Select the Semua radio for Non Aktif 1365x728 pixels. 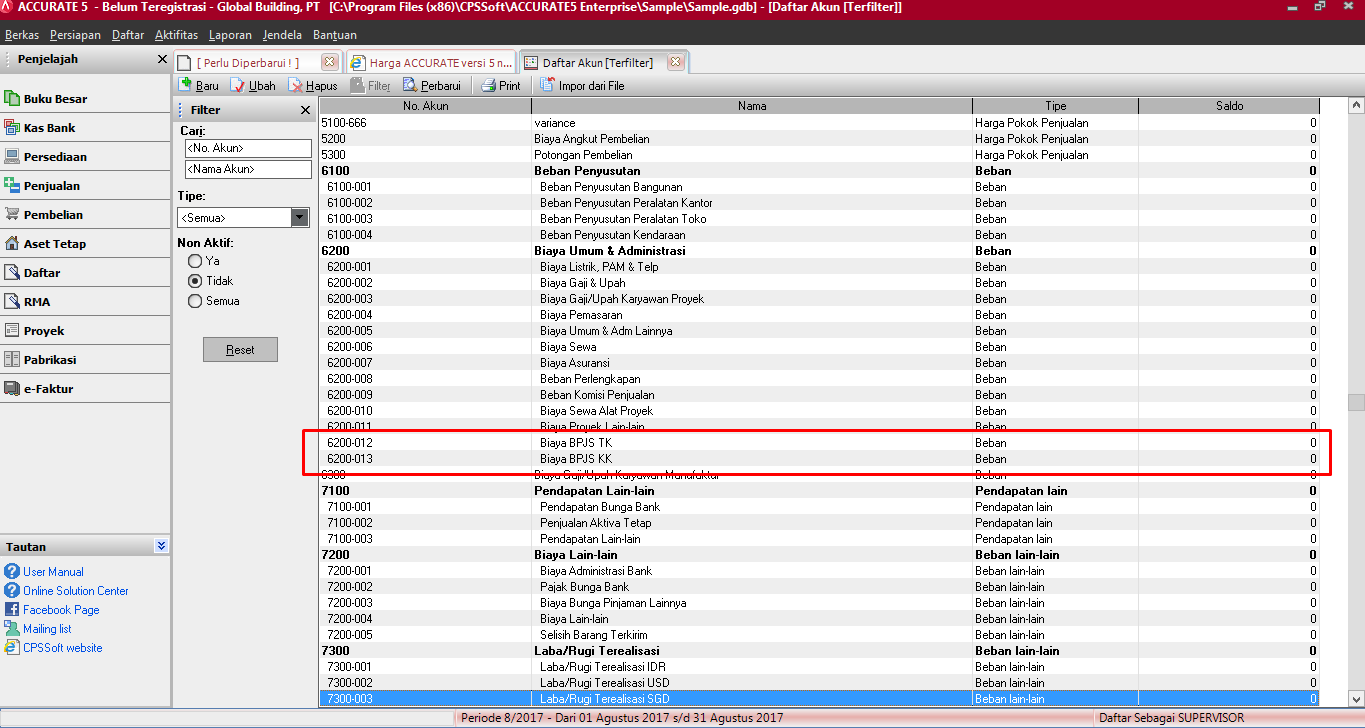pyautogui.click(x=195, y=301)
